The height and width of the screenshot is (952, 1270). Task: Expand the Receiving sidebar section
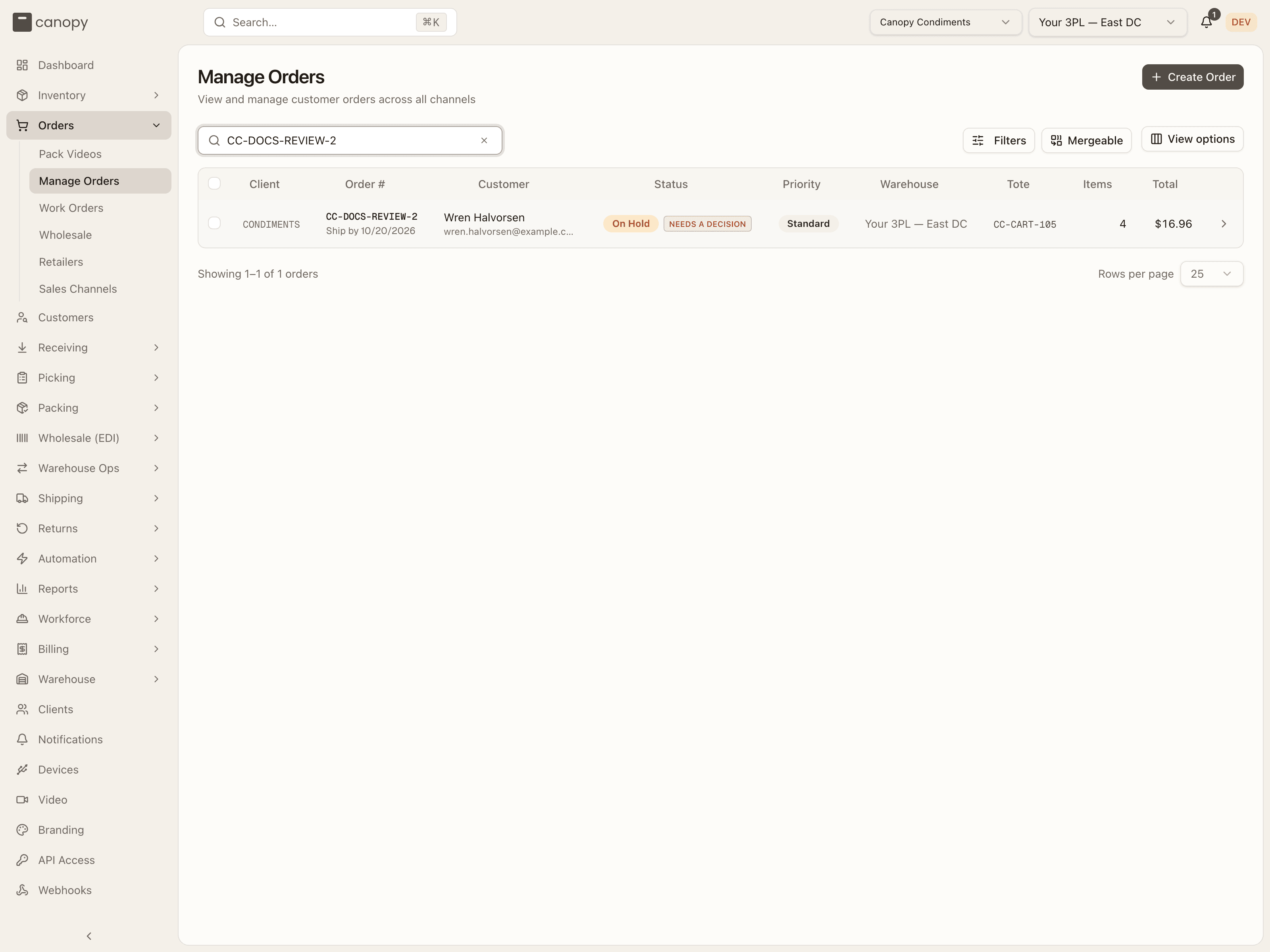(x=89, y=348)
